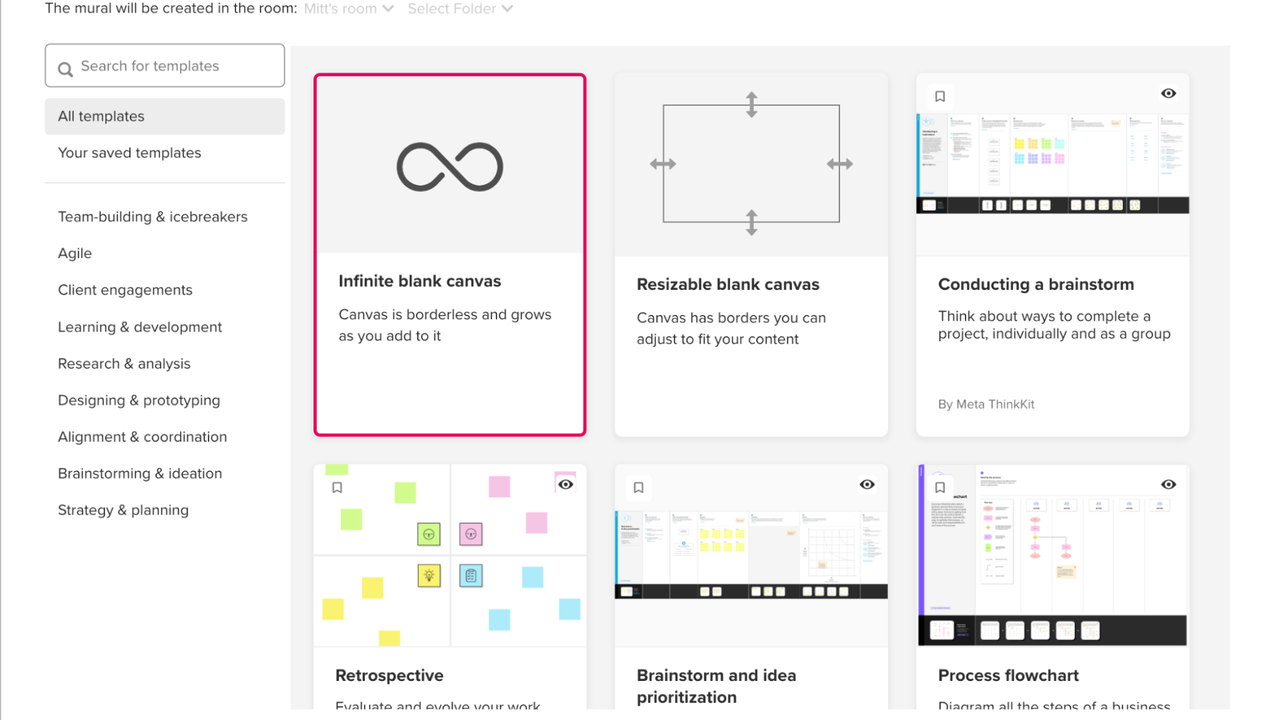1279x720 pixels.
Task: Preview Brainstorm and idea prioritization eye icon
Action: pos(867,484)
